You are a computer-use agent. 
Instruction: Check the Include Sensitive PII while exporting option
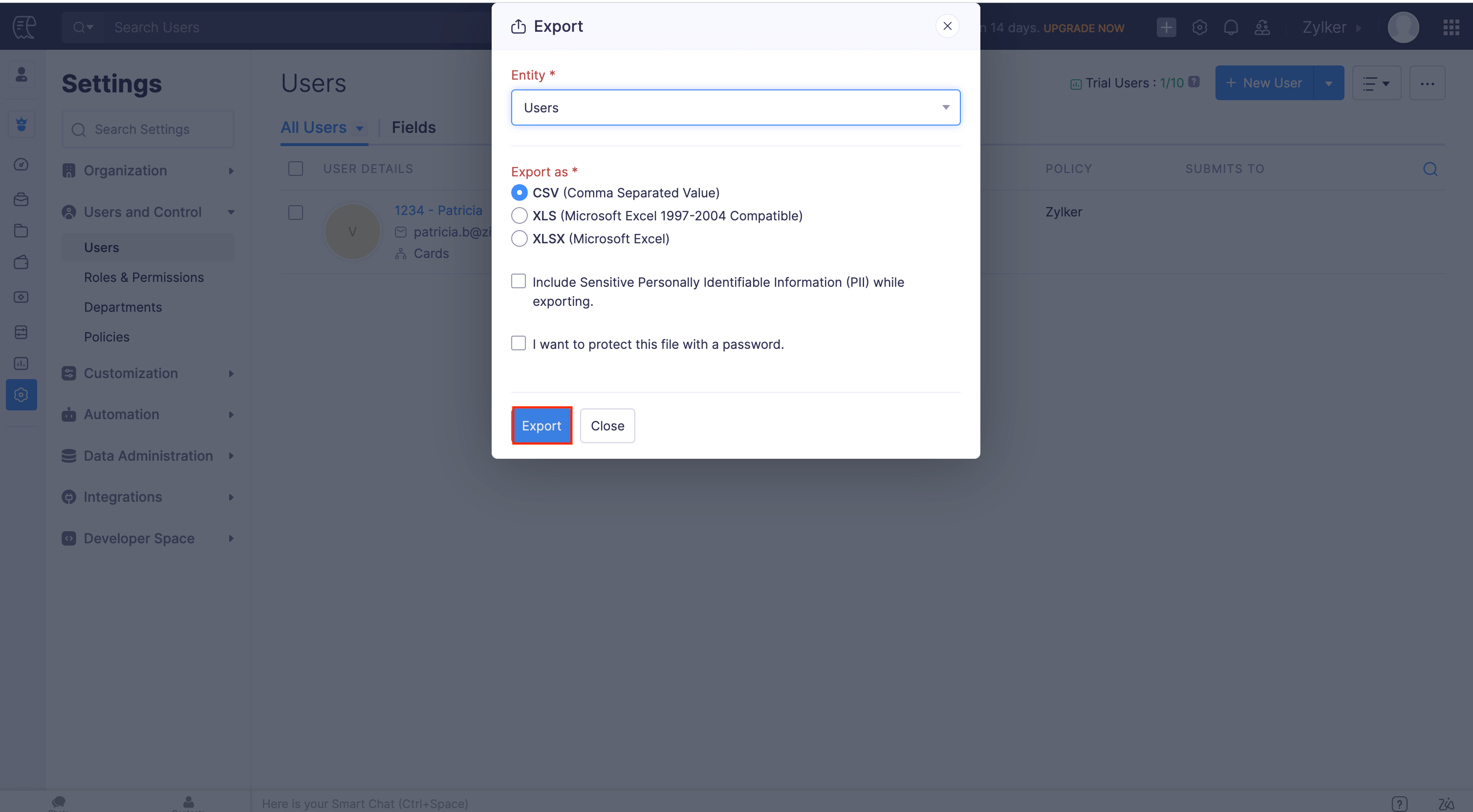(518, 281)
